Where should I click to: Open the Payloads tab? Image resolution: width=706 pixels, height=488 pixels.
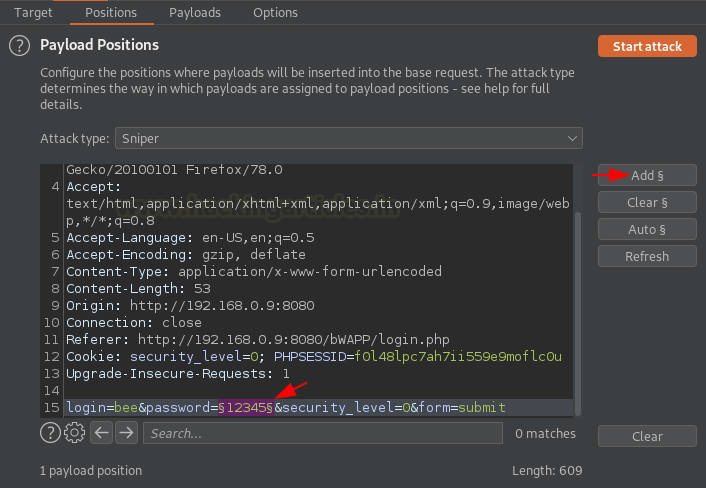[195, 13]
